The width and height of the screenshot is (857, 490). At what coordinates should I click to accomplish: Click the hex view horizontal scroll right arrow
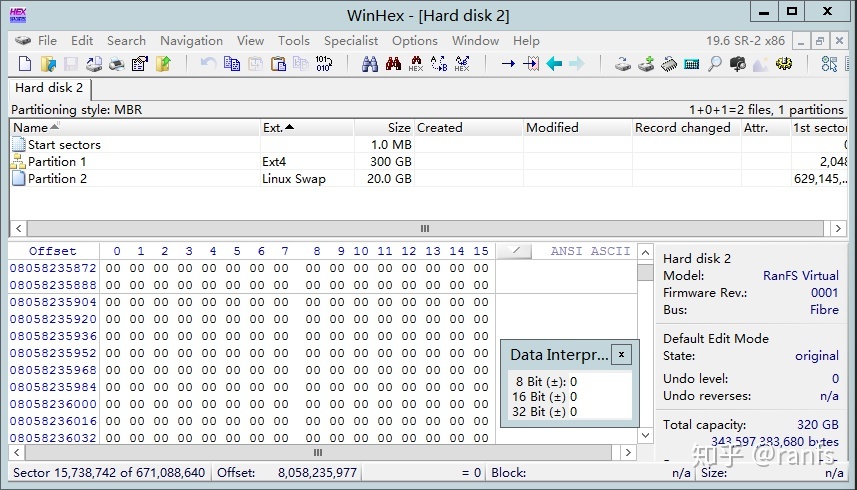pyautogui.click(x=628, y=452)
